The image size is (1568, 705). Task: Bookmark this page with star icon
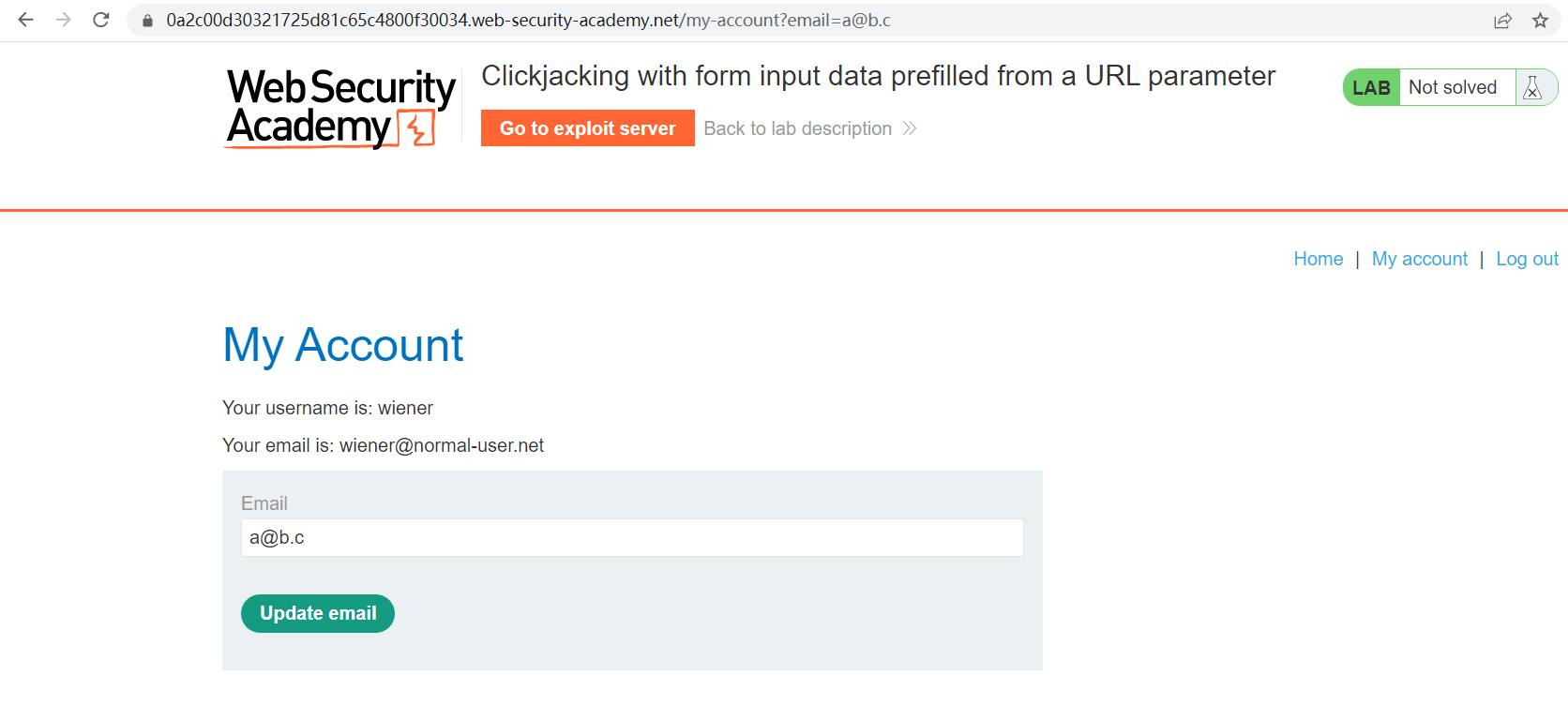(x=1540, y=21)
